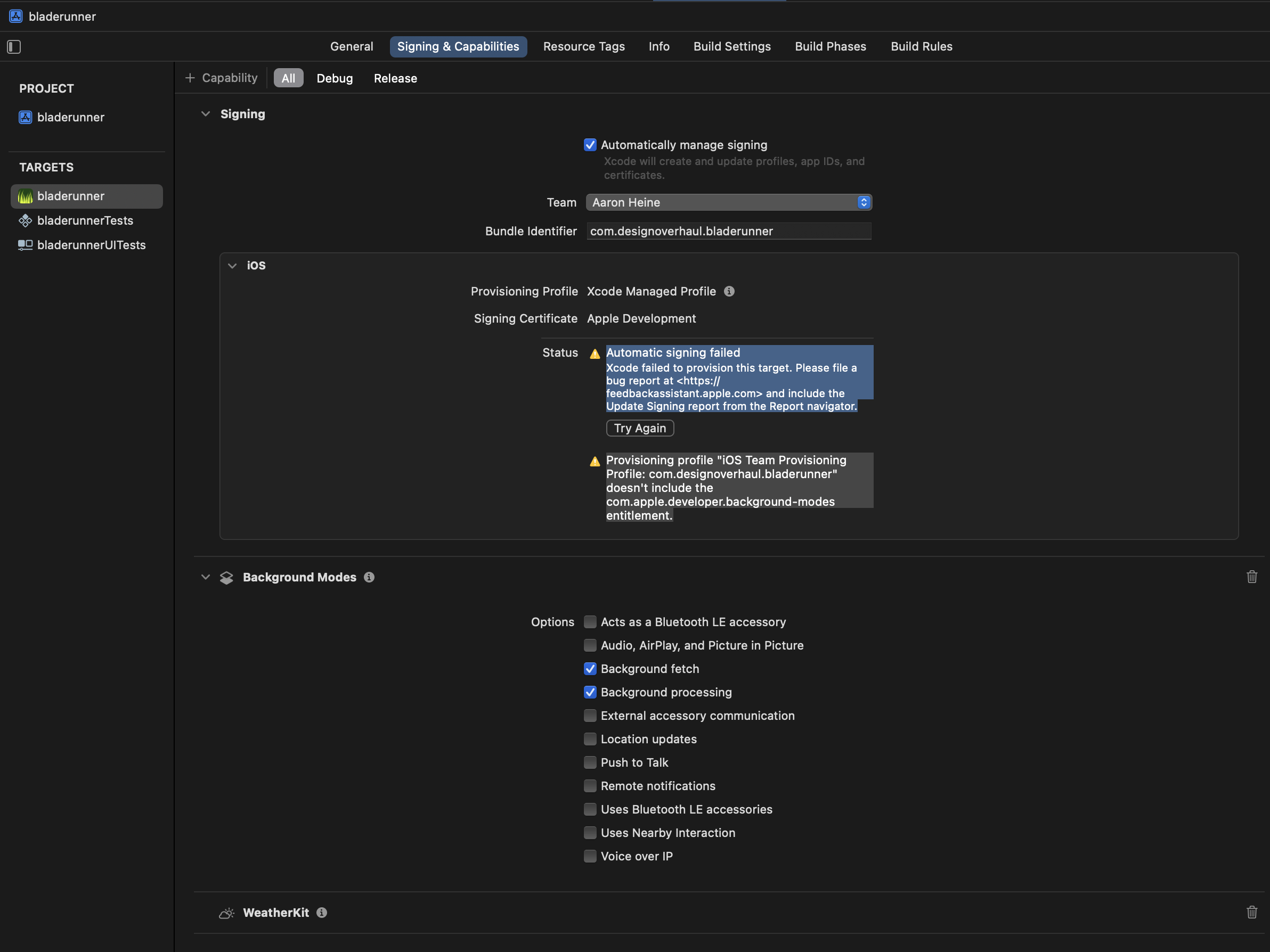This screenshot has height=952, width=1270.
Task: Open Background Modes info icon
Action: 369,577
